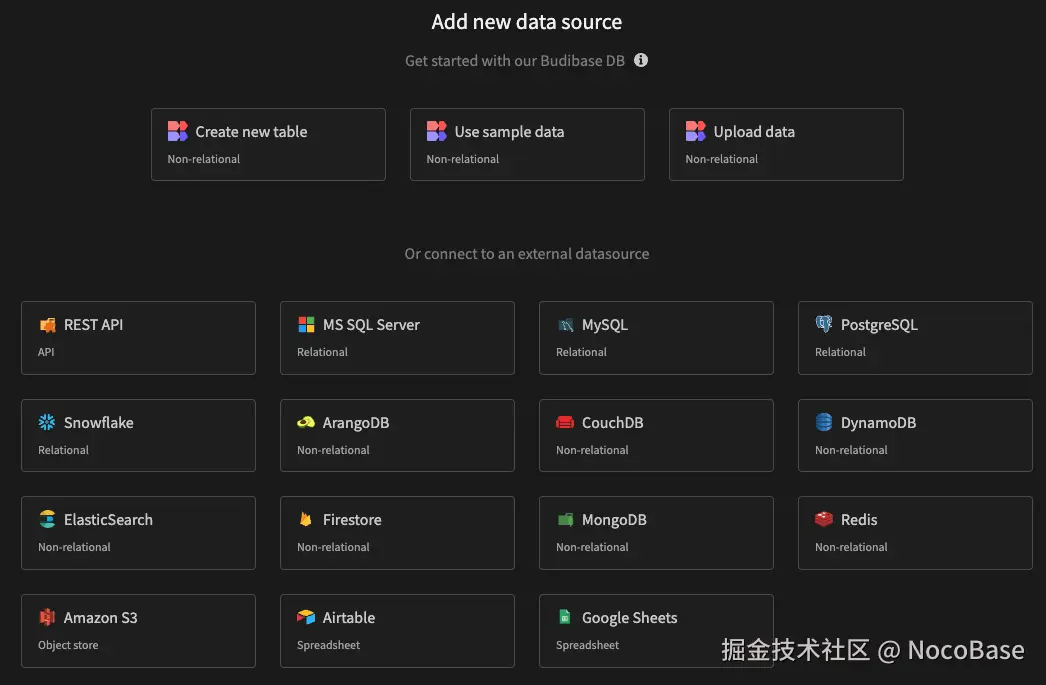Select the REST API data source
The image size is (1046, 685).
138,337
